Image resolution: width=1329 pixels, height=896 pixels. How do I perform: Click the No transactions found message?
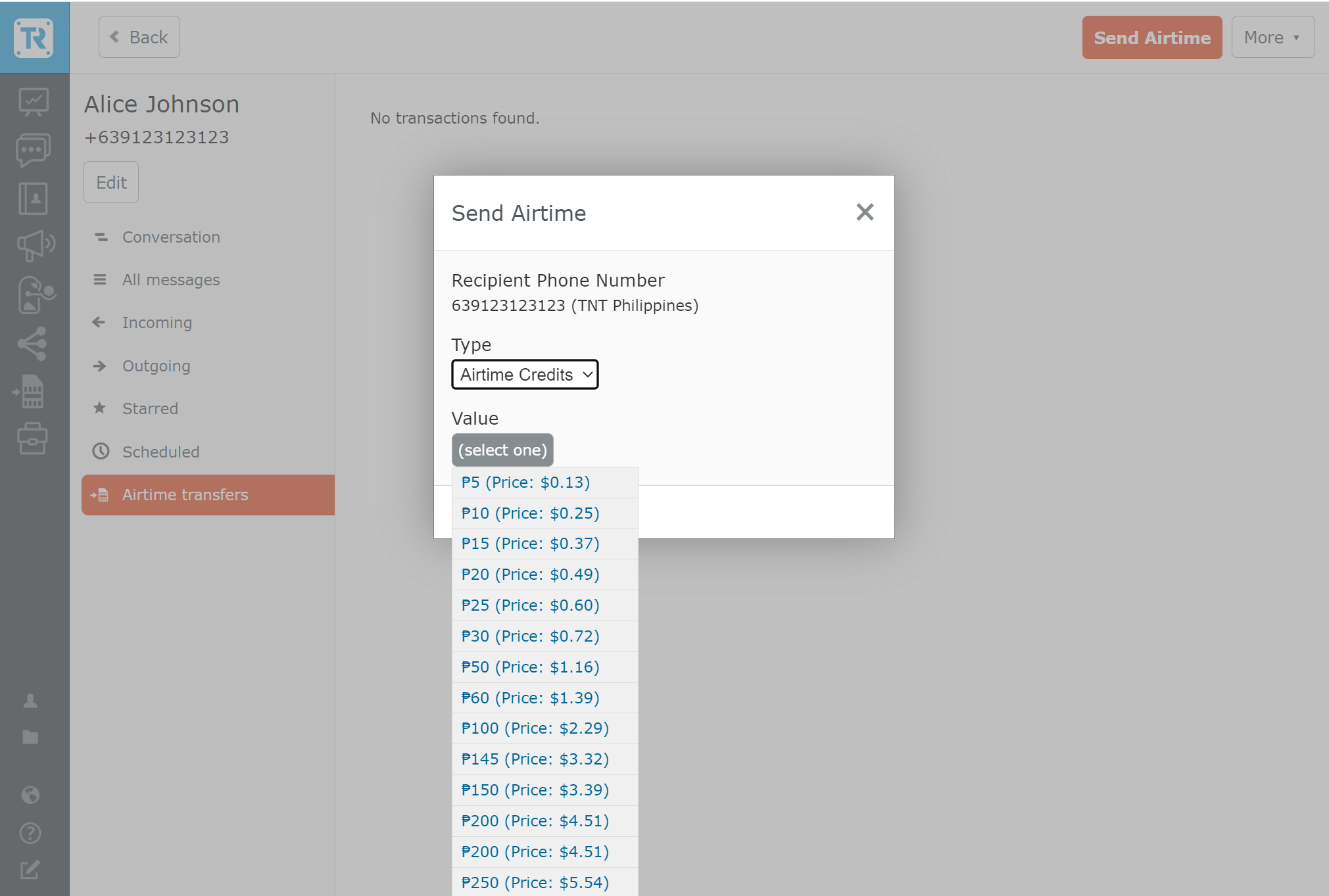pyautogui.click(x=455, y=118)
